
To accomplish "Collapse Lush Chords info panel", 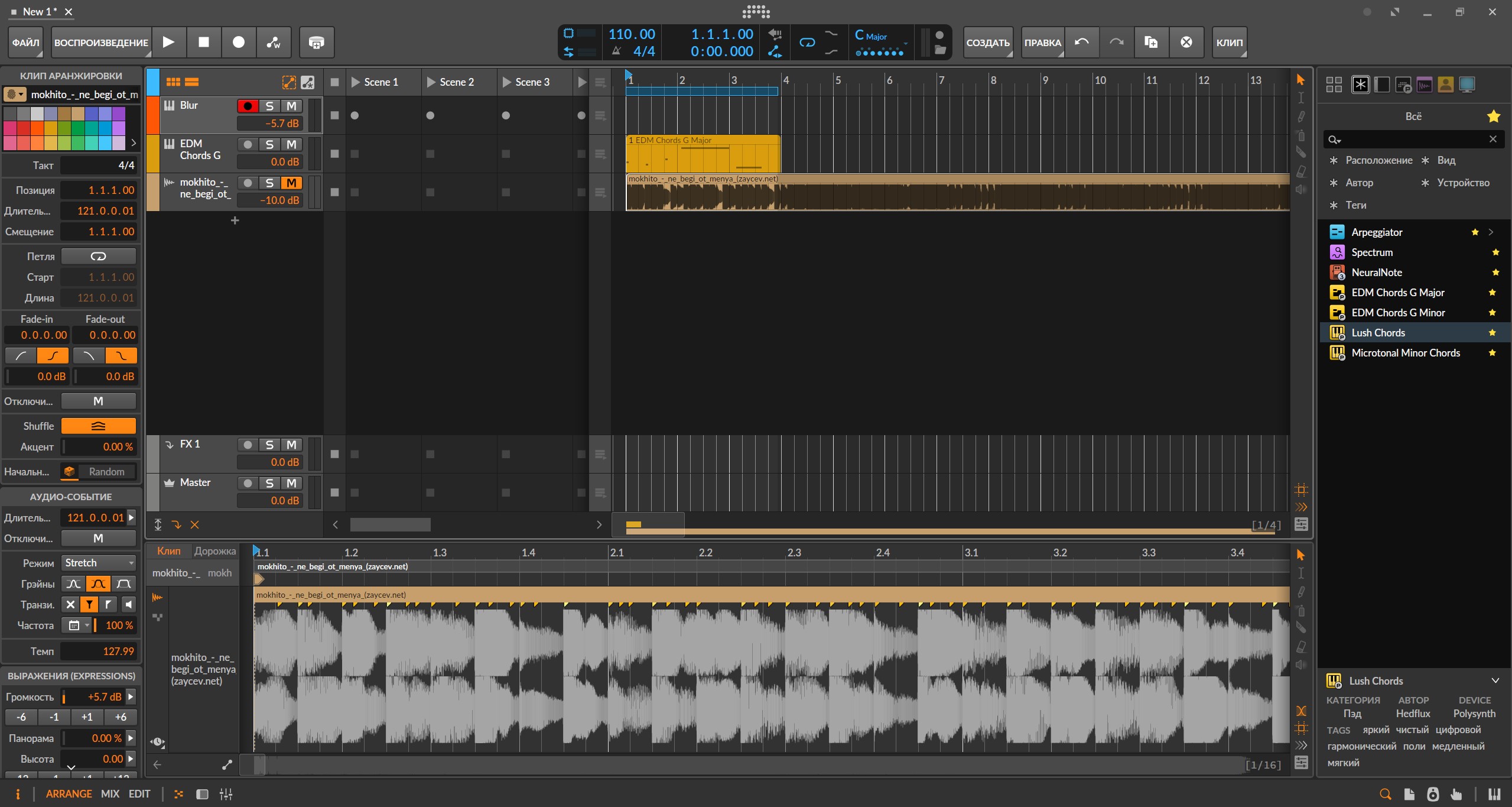I will 1495,680.
